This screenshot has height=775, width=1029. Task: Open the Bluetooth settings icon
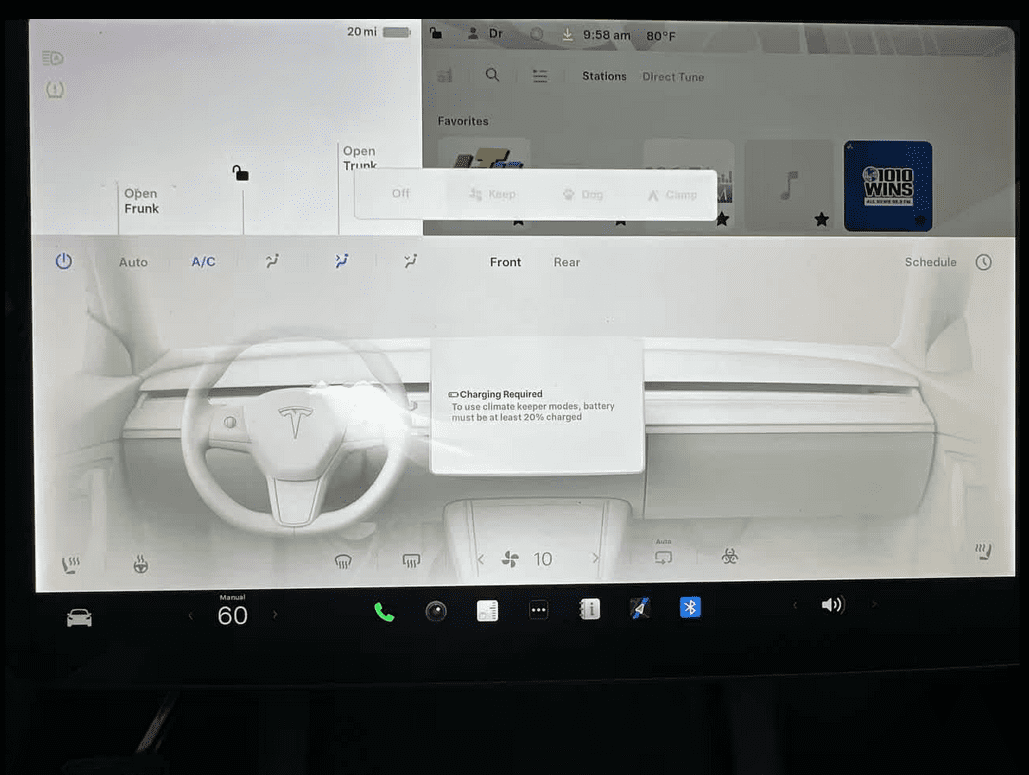(690, 608)
